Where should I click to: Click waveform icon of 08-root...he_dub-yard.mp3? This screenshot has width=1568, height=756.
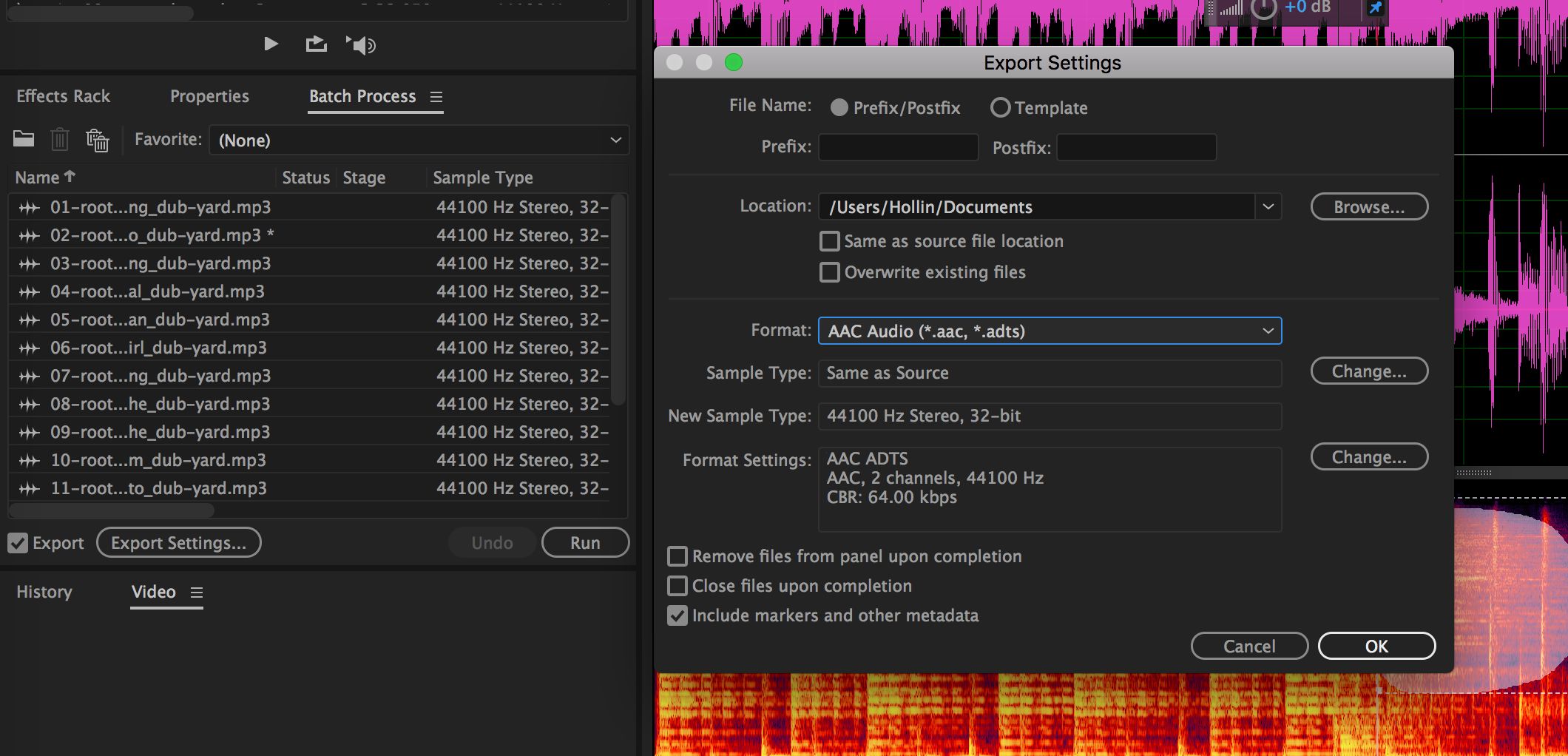coord(29,405)
